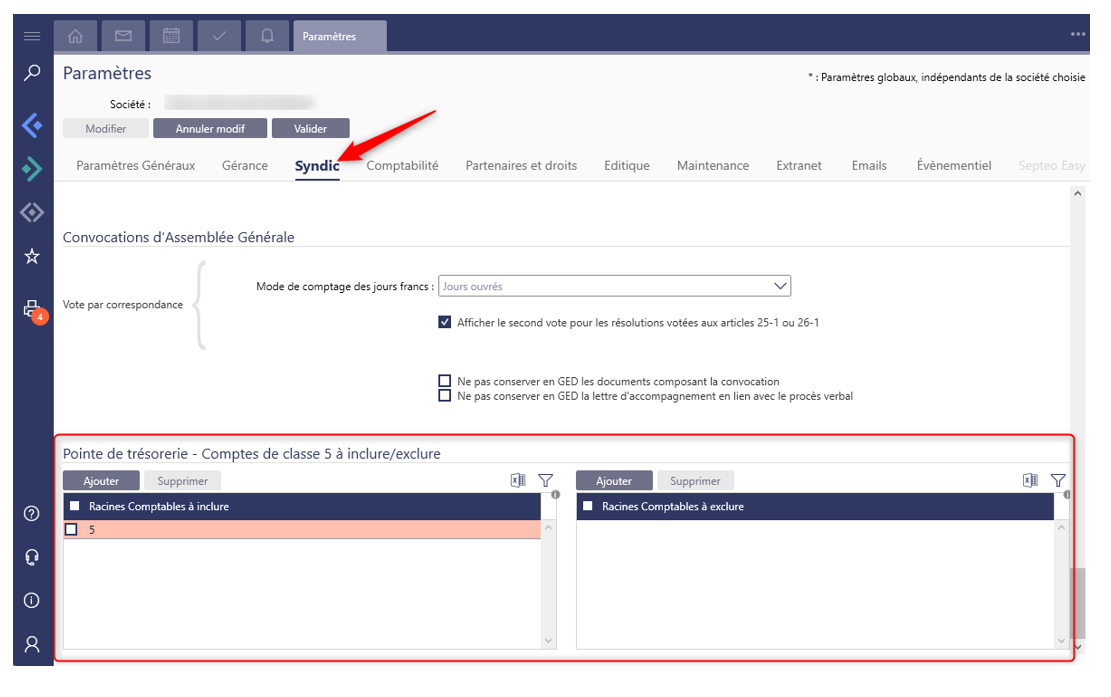The height and width of the screenshot is (697, 1111).
Task: Click the Annuler modif button
Action: coord(210,129)
